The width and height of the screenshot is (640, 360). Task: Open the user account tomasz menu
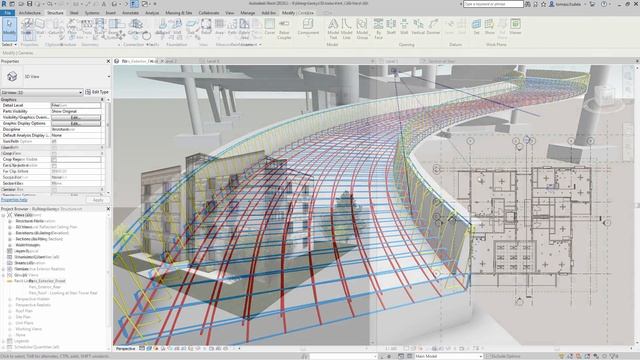pyautogui.click(x=569, y=4)
